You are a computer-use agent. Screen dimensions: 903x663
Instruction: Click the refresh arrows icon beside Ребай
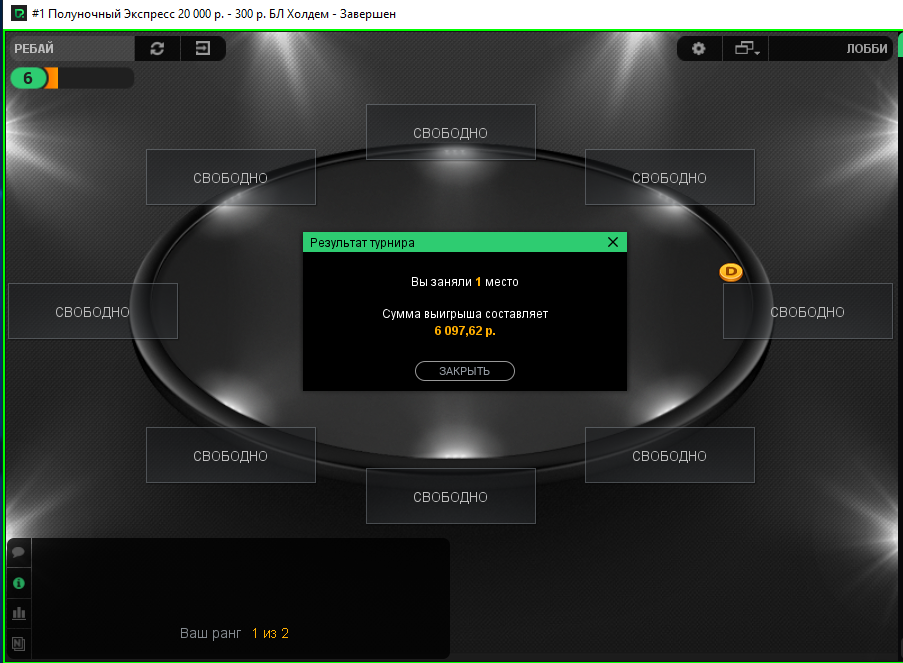tap(157, 48)
